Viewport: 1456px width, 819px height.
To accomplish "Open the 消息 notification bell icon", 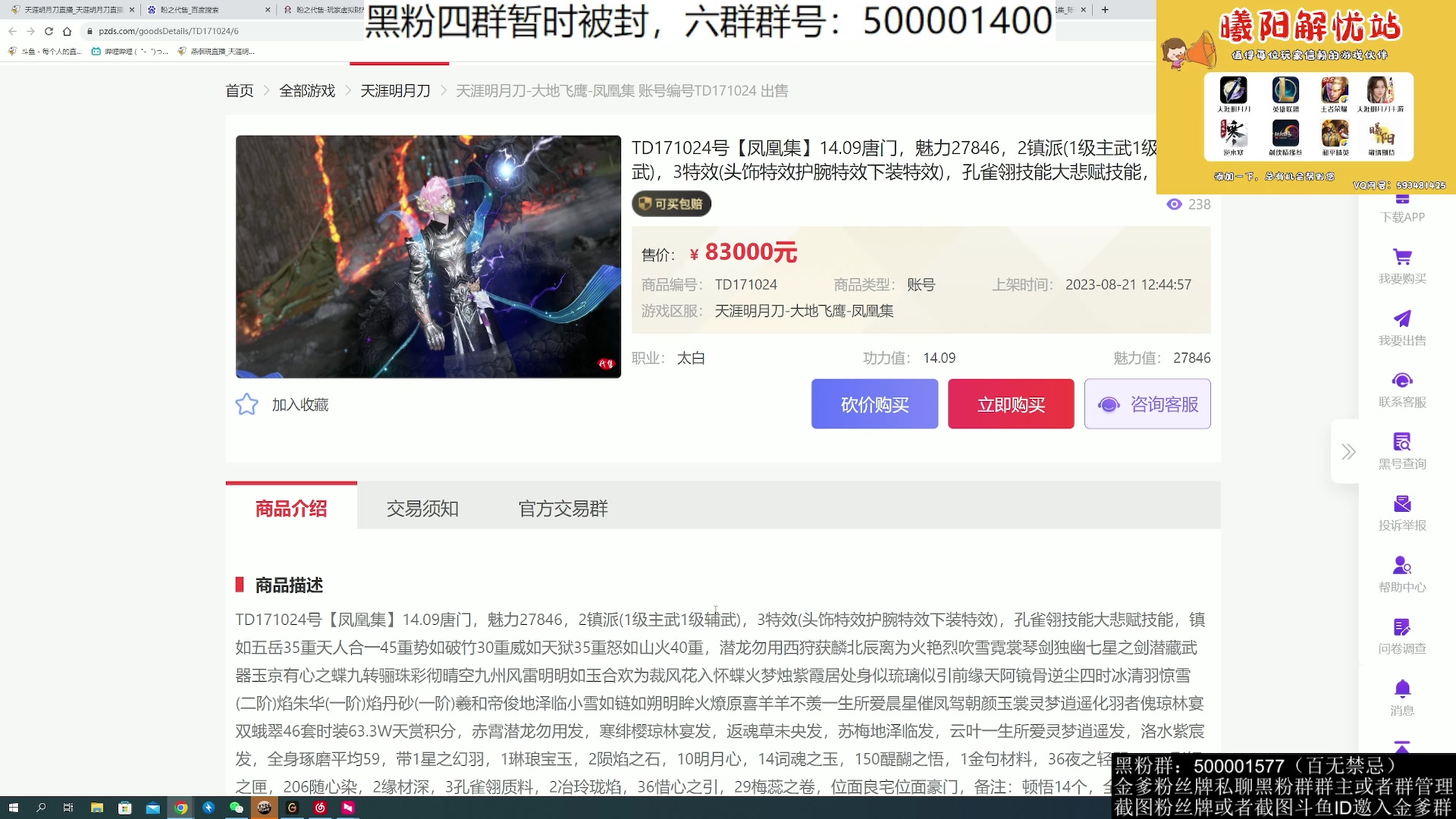I will click(1404, 686).
